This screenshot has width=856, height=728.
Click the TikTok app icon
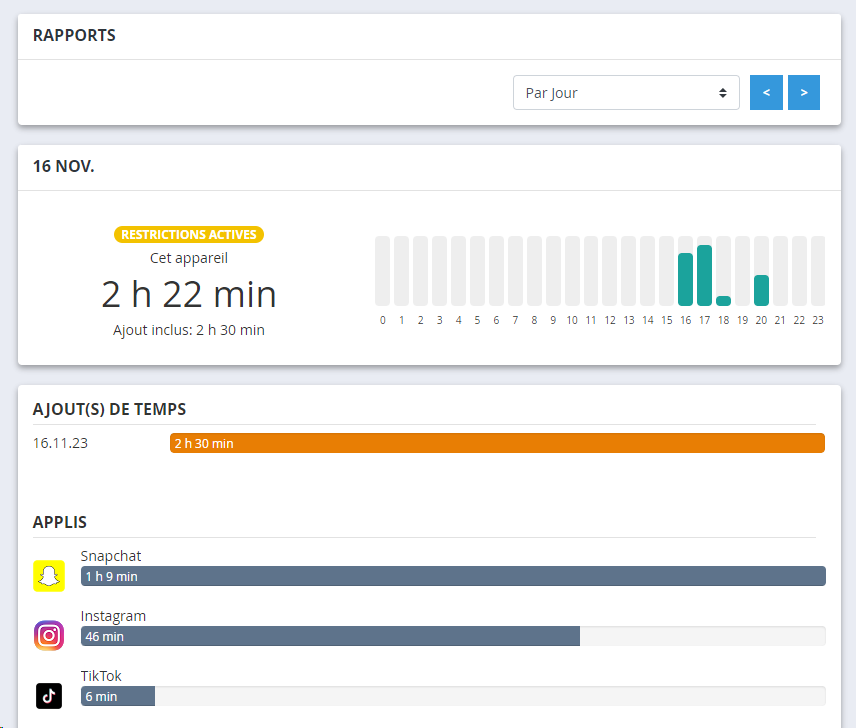coord(49,696)
